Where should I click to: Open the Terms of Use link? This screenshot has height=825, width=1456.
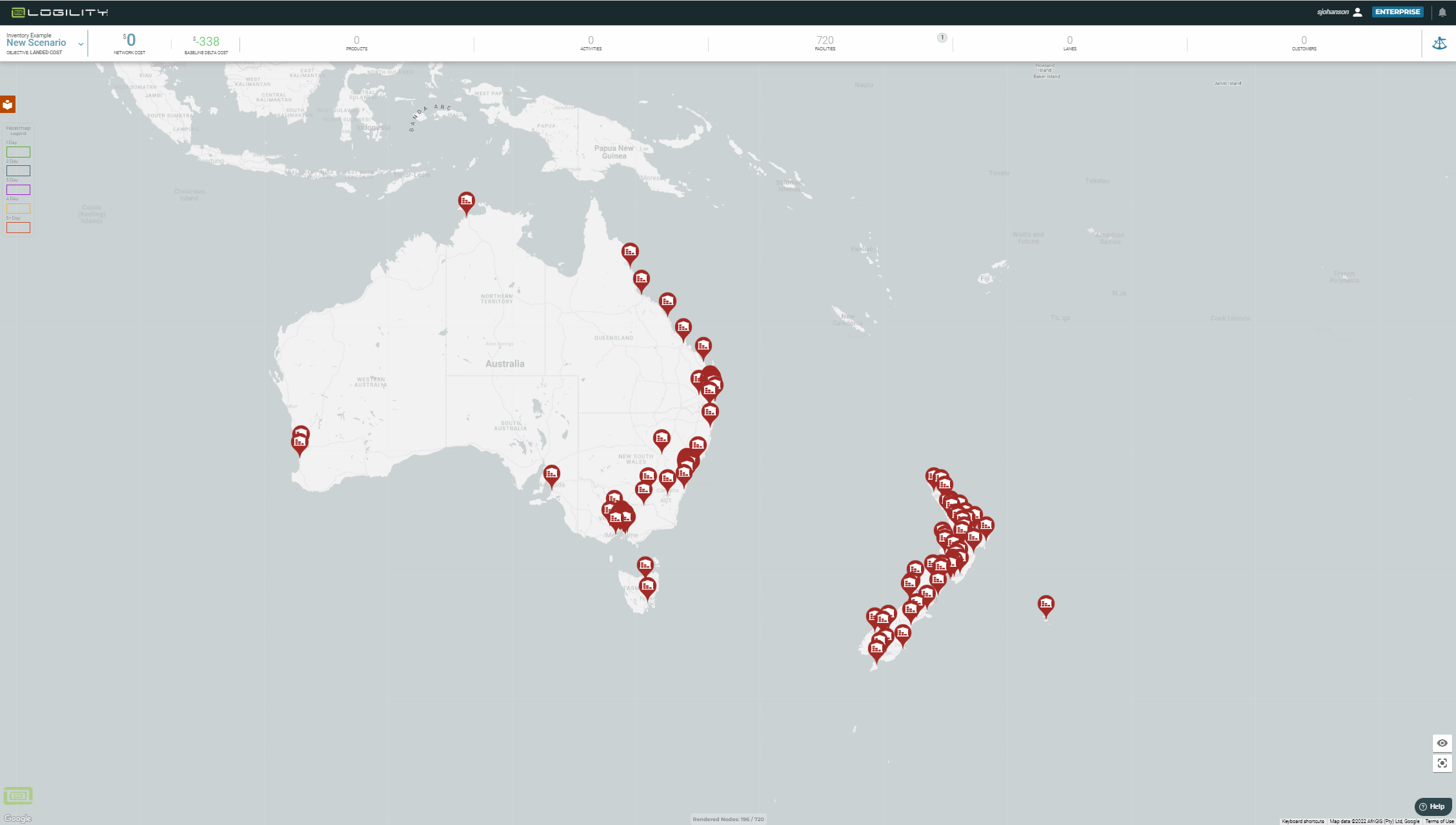click(1439, 821)
